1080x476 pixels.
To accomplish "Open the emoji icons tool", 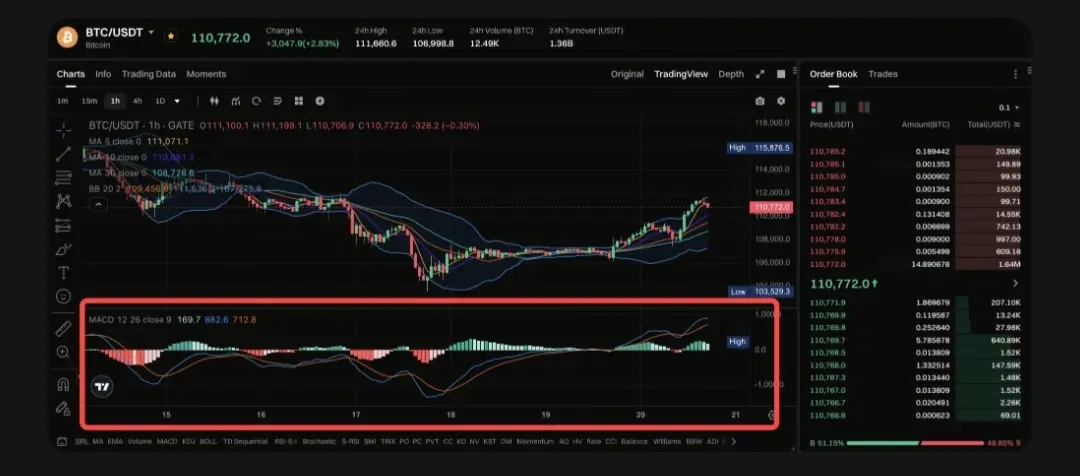I will 63,296.
